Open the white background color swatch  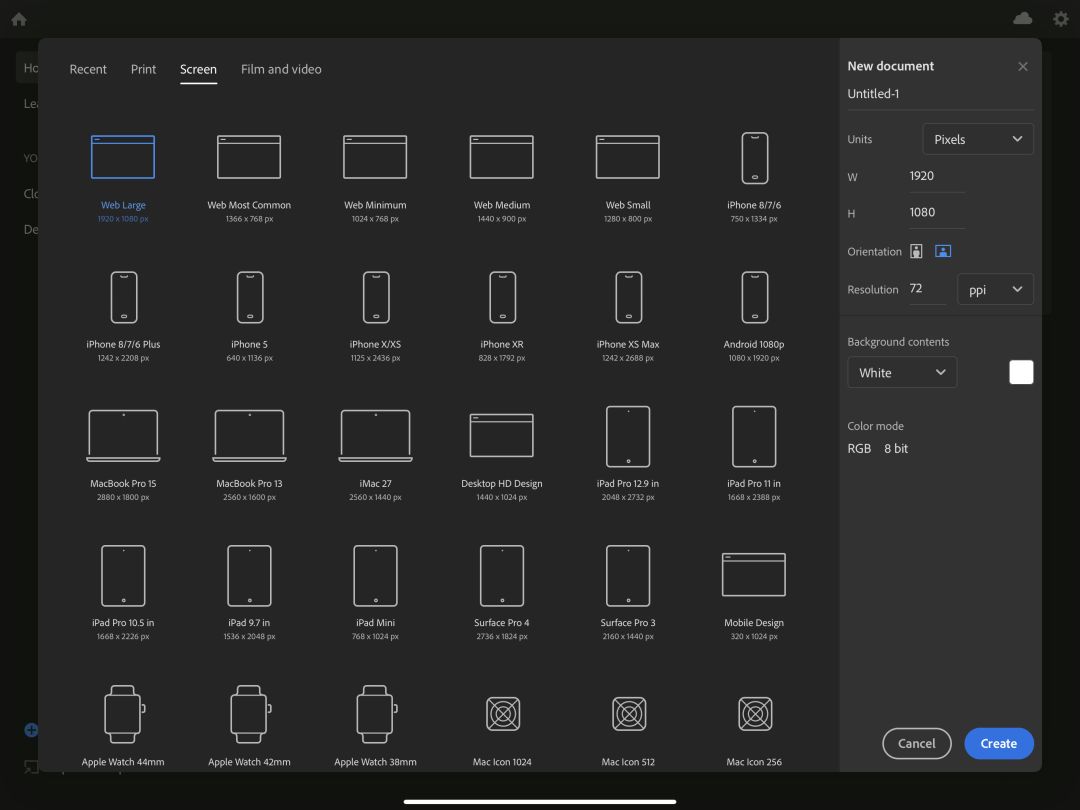pyautogui.click(x=1021, y=373)
